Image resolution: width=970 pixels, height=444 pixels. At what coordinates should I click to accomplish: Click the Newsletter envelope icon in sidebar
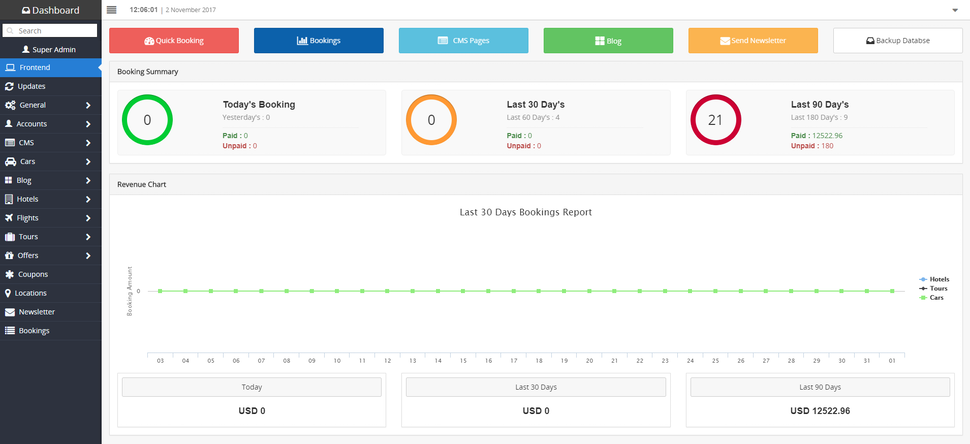pos(10,312)
